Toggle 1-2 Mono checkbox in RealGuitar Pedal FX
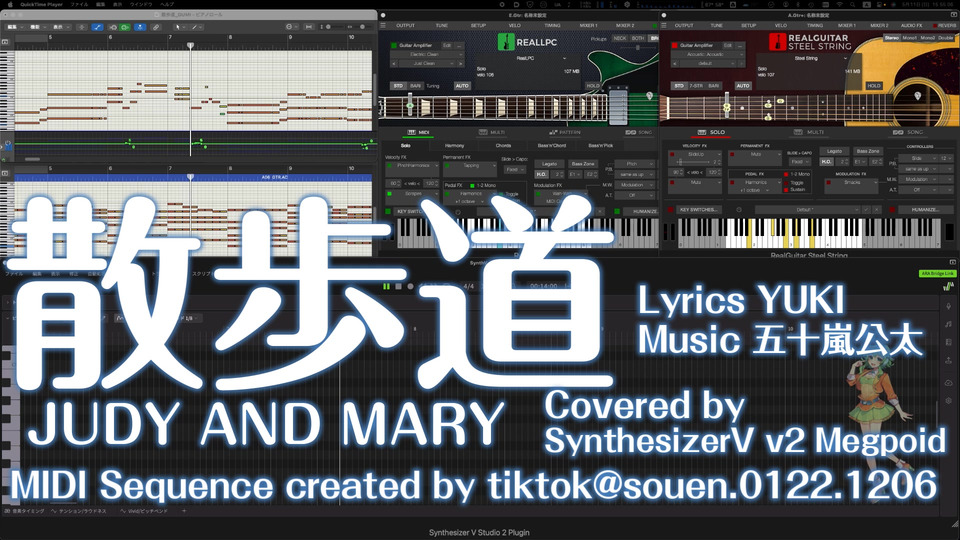This screenshot has width=960, height=540. 786,174
